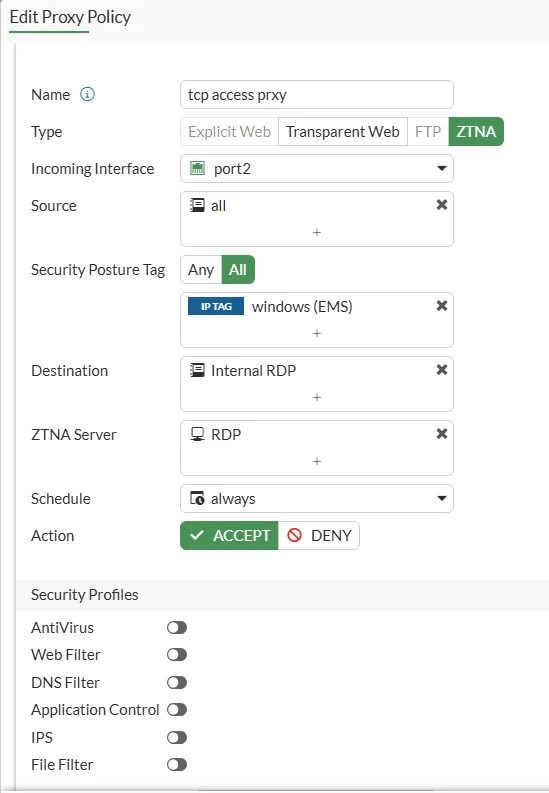The height and width of the screenshot is (793, 549).
Task: Add another ZTNA server with plus
Action: tap(317, 461)
